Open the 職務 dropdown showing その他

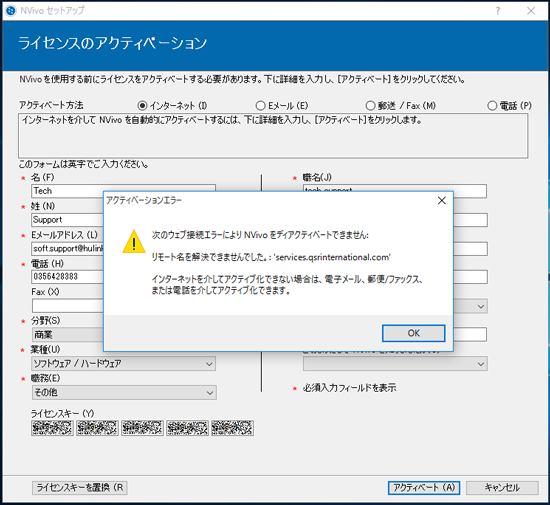pos(124,392)
